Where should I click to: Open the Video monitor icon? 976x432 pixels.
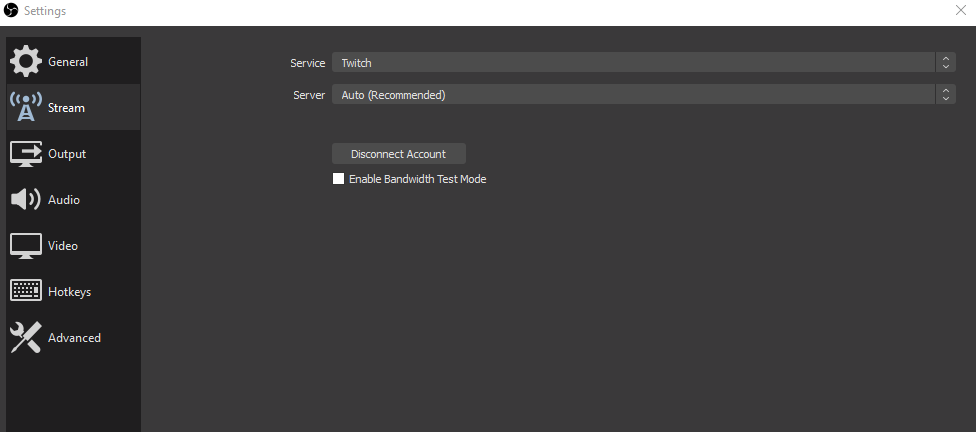[x=26, y=246]
